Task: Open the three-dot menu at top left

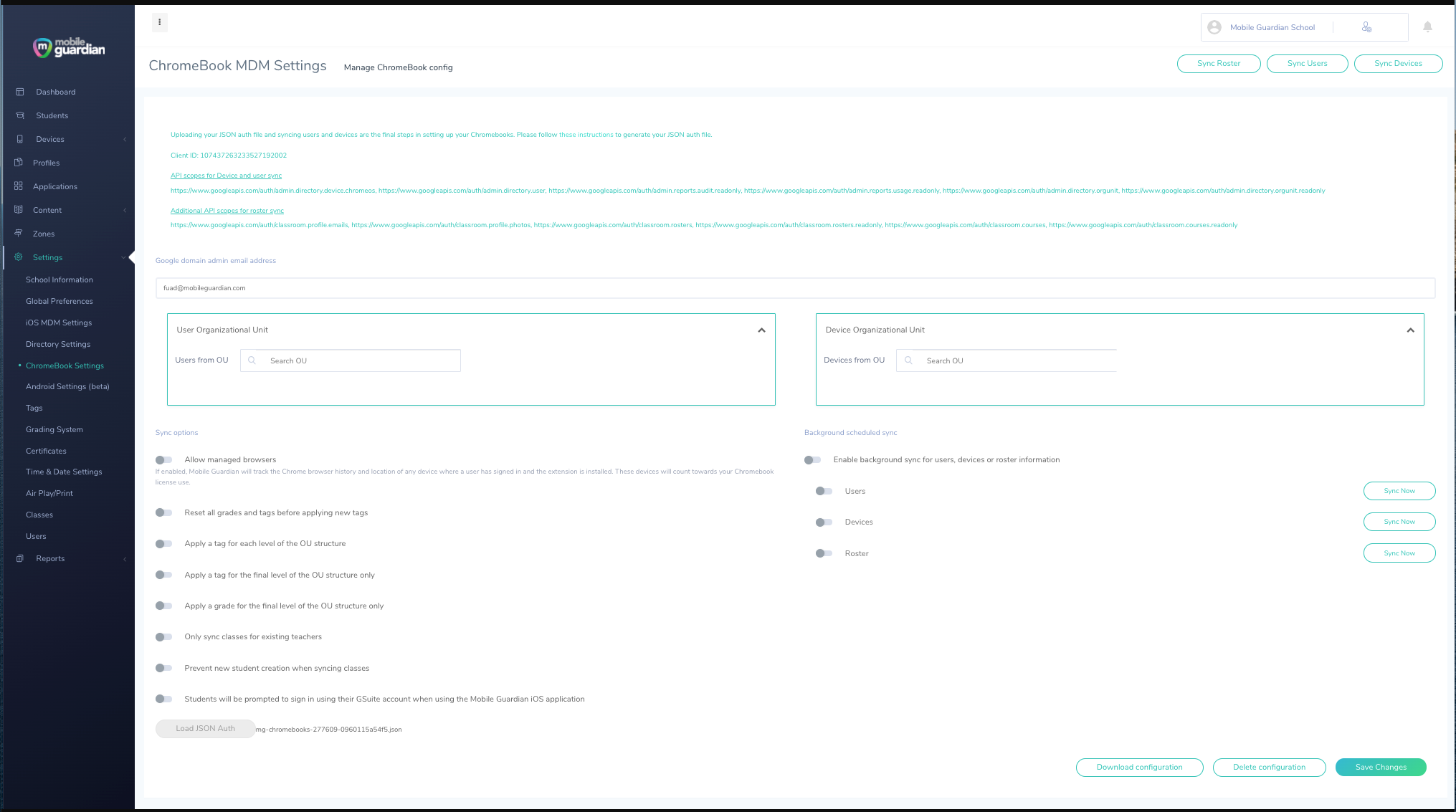Action: click(159, 22)
